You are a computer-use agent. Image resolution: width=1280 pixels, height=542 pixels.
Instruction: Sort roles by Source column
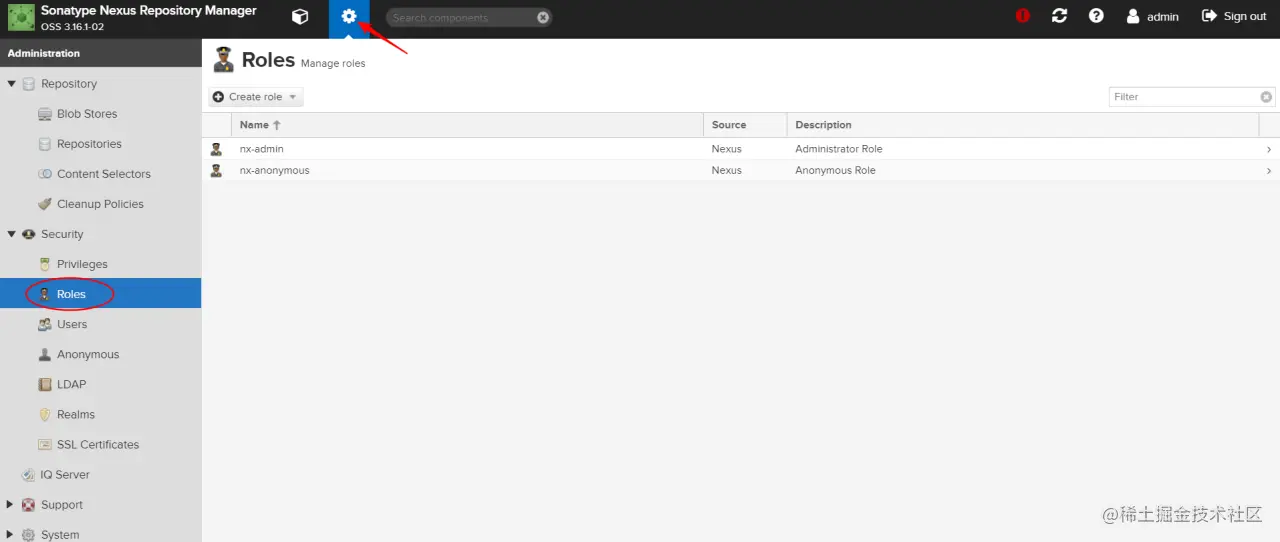click(x=745, y=125)
